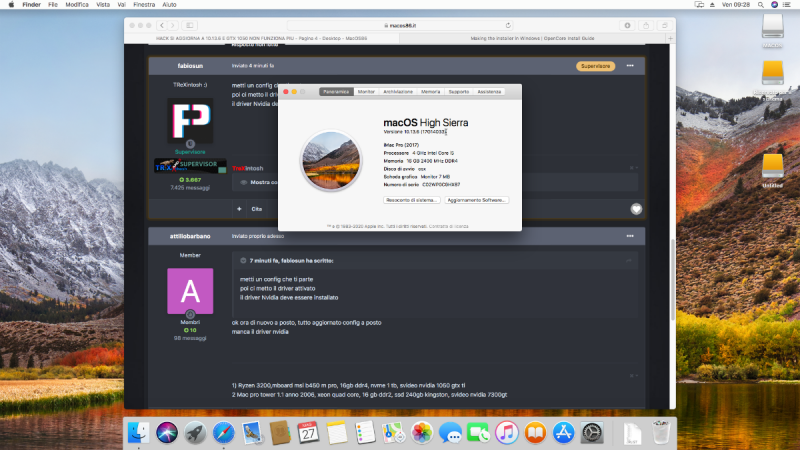Screen dimensions: 800x450
Task: Click the plus multi-quote button near Cita
Action: pos(239,209)
